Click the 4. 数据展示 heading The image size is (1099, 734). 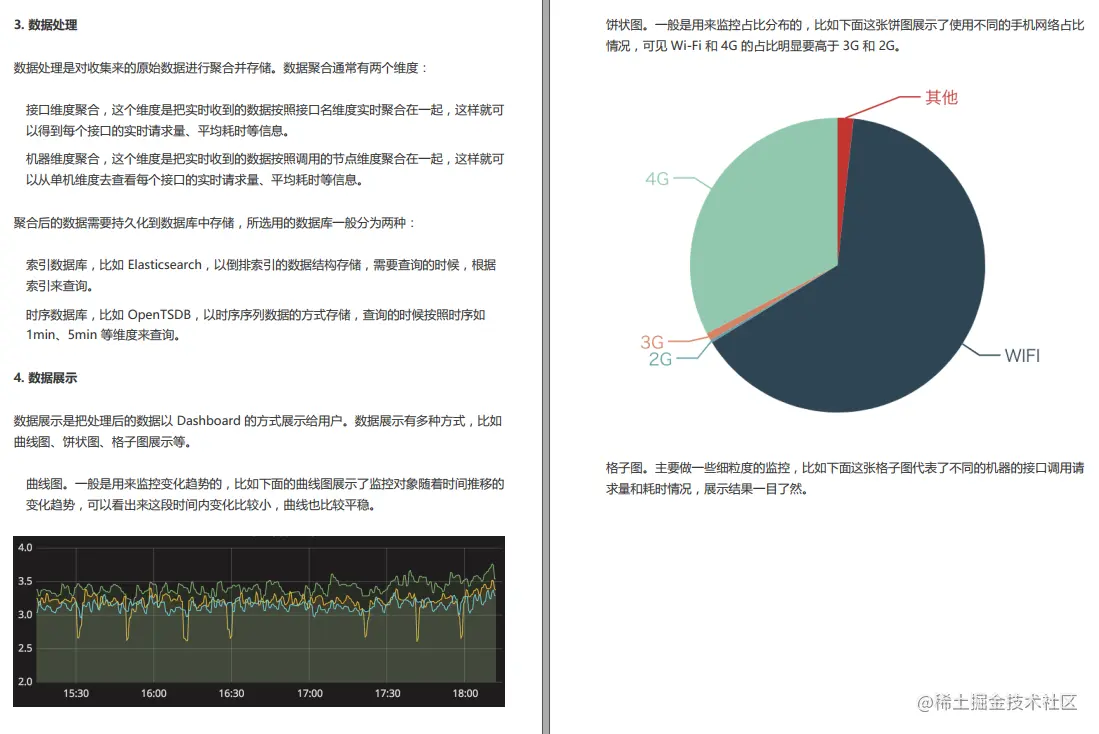pos(46,378)
